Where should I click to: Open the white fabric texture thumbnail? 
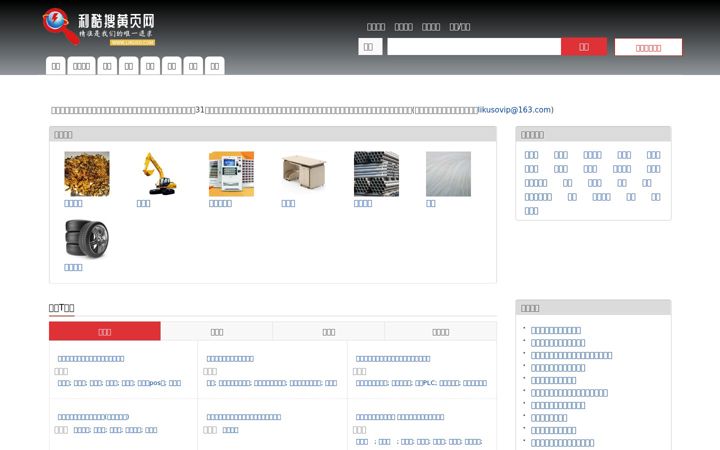click(x=448, y=174)
